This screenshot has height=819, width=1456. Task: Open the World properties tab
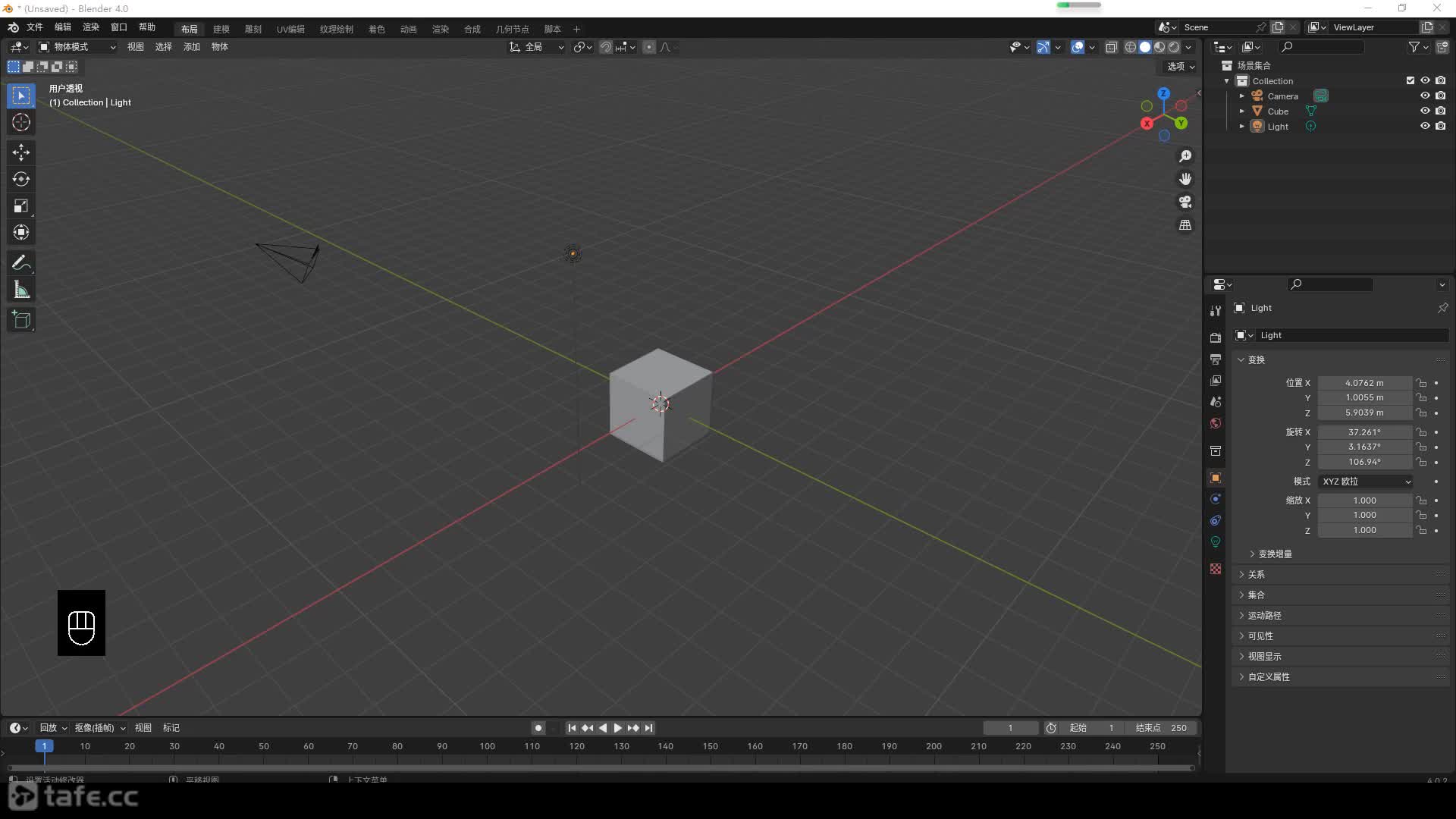coord(1216,423)
